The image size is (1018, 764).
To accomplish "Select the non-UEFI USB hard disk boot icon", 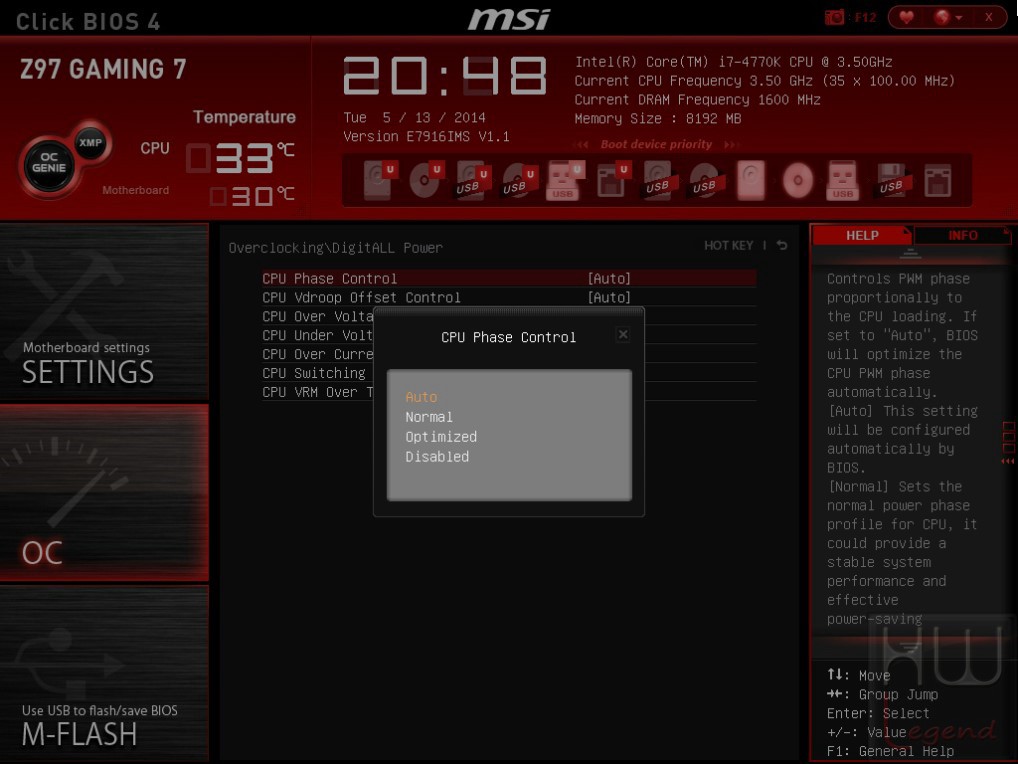I will [658, 180].
